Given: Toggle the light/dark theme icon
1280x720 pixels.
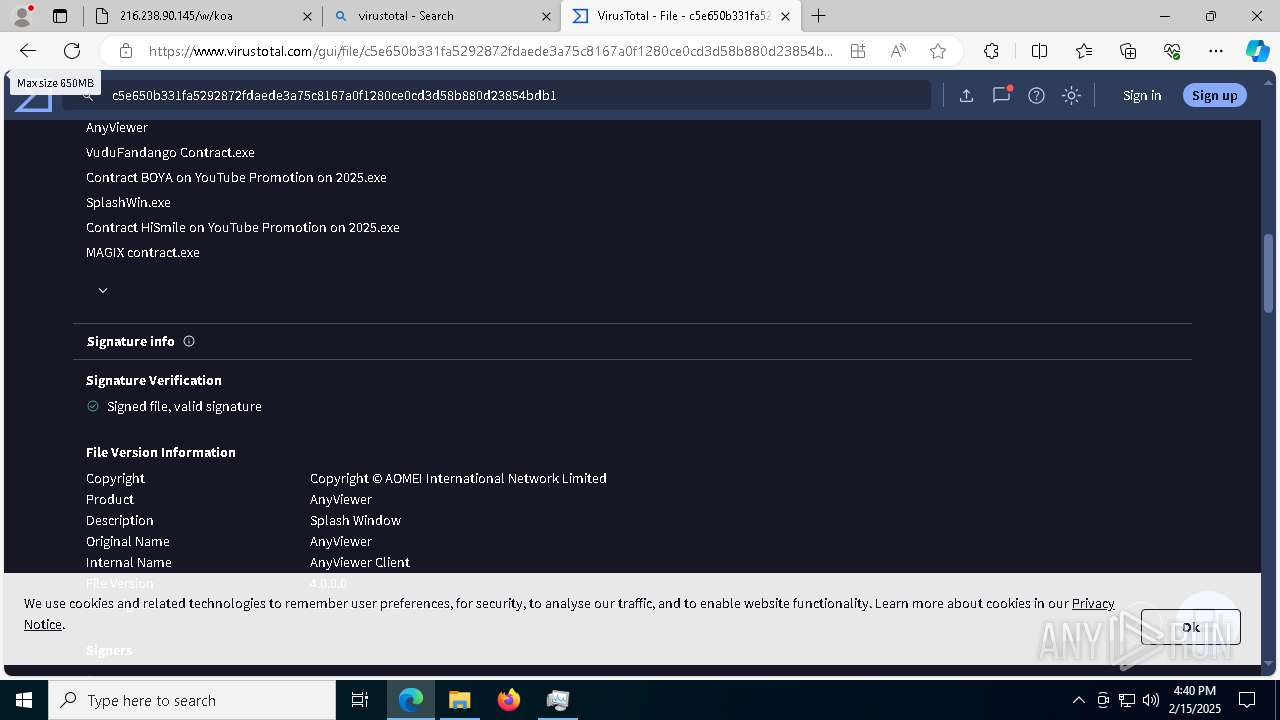Looking at the screenshot, I should click(1071, 95).
